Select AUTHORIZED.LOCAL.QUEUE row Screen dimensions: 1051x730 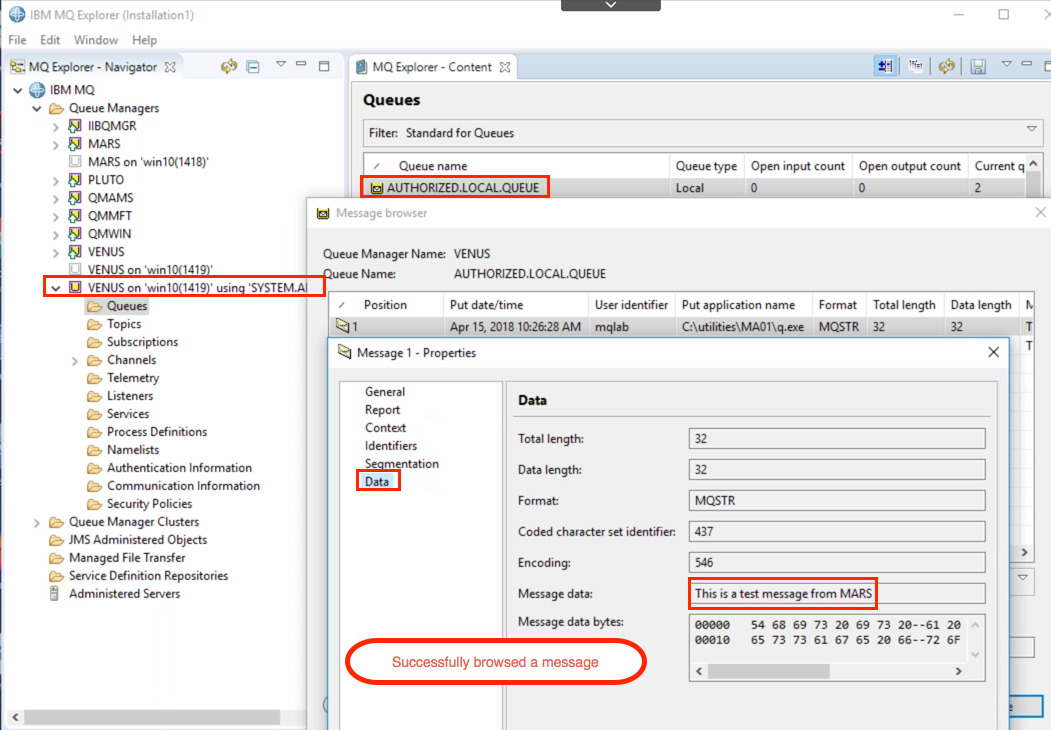pyautogui.click(x=693, y=188)
